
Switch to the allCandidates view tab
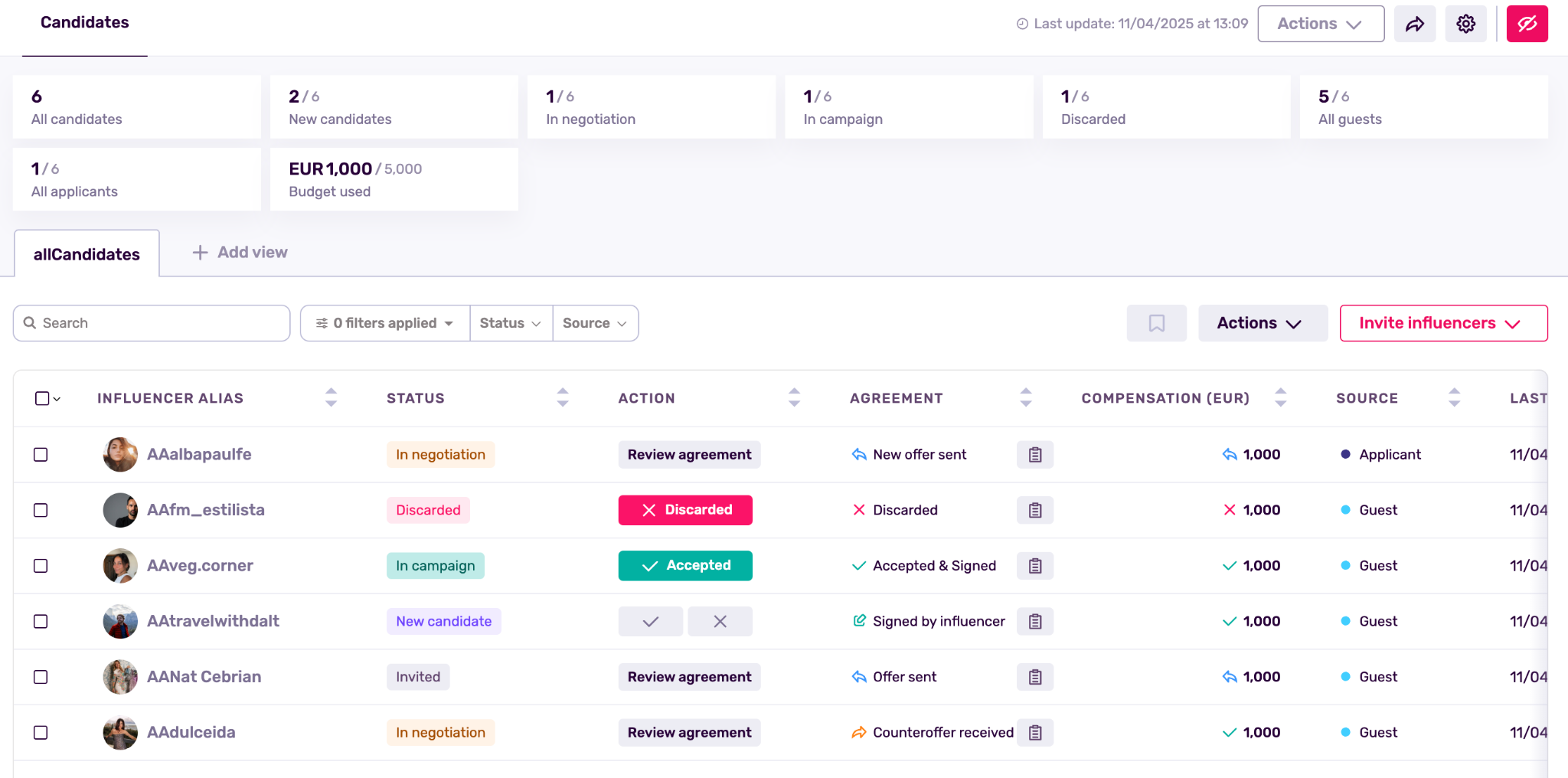click(87, 254)
